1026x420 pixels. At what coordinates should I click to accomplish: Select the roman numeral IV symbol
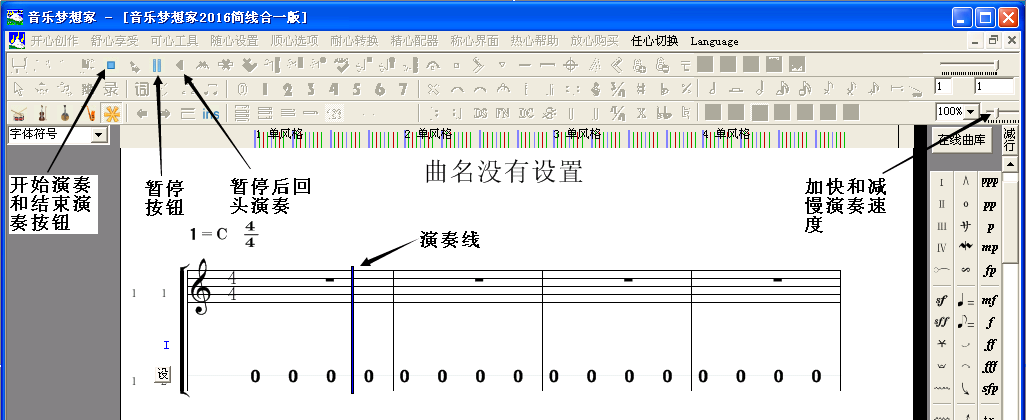[941, 248]
